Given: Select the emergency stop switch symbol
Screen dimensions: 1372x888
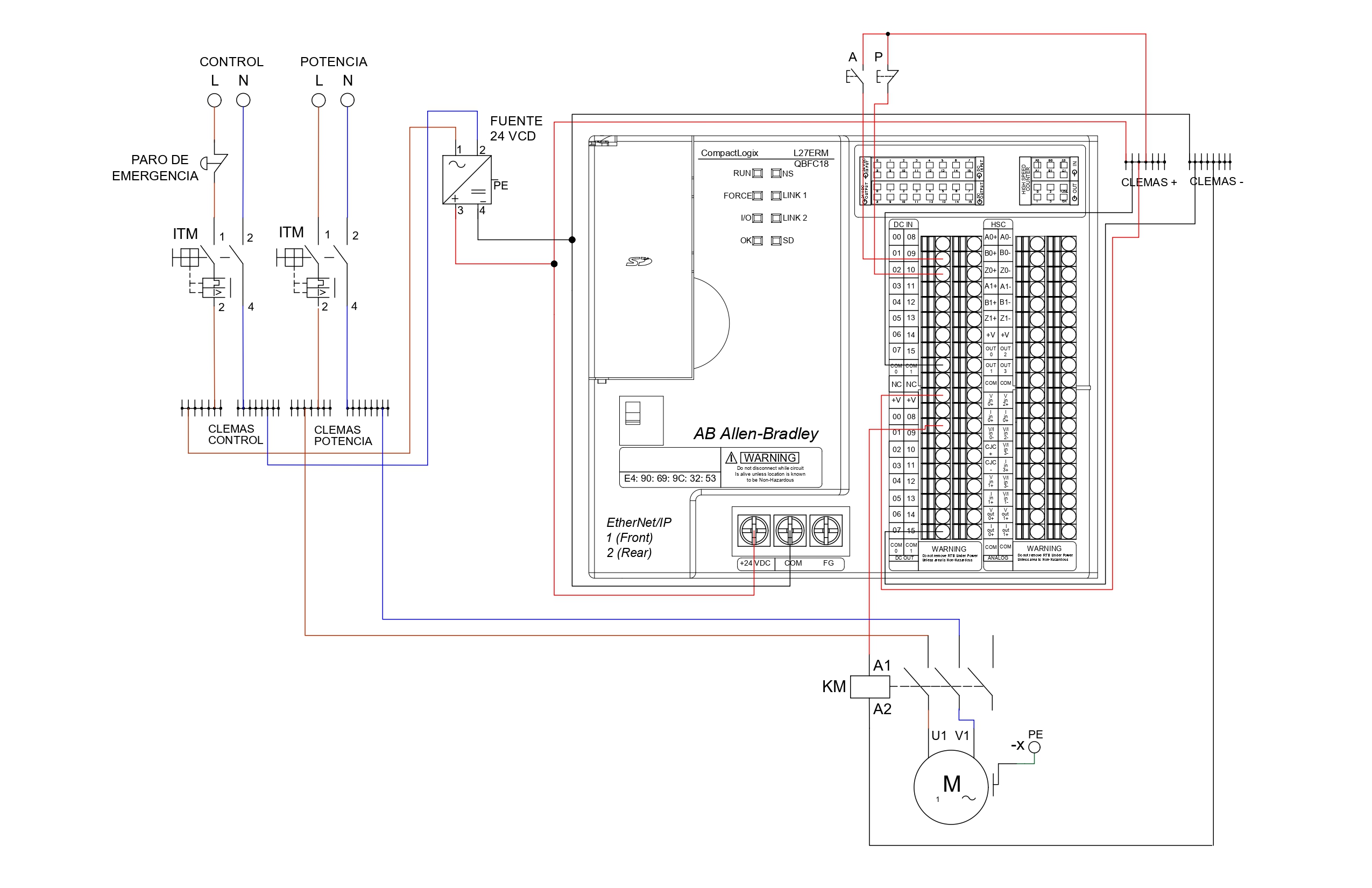Looking at the screenshot, I should (214, 163).
